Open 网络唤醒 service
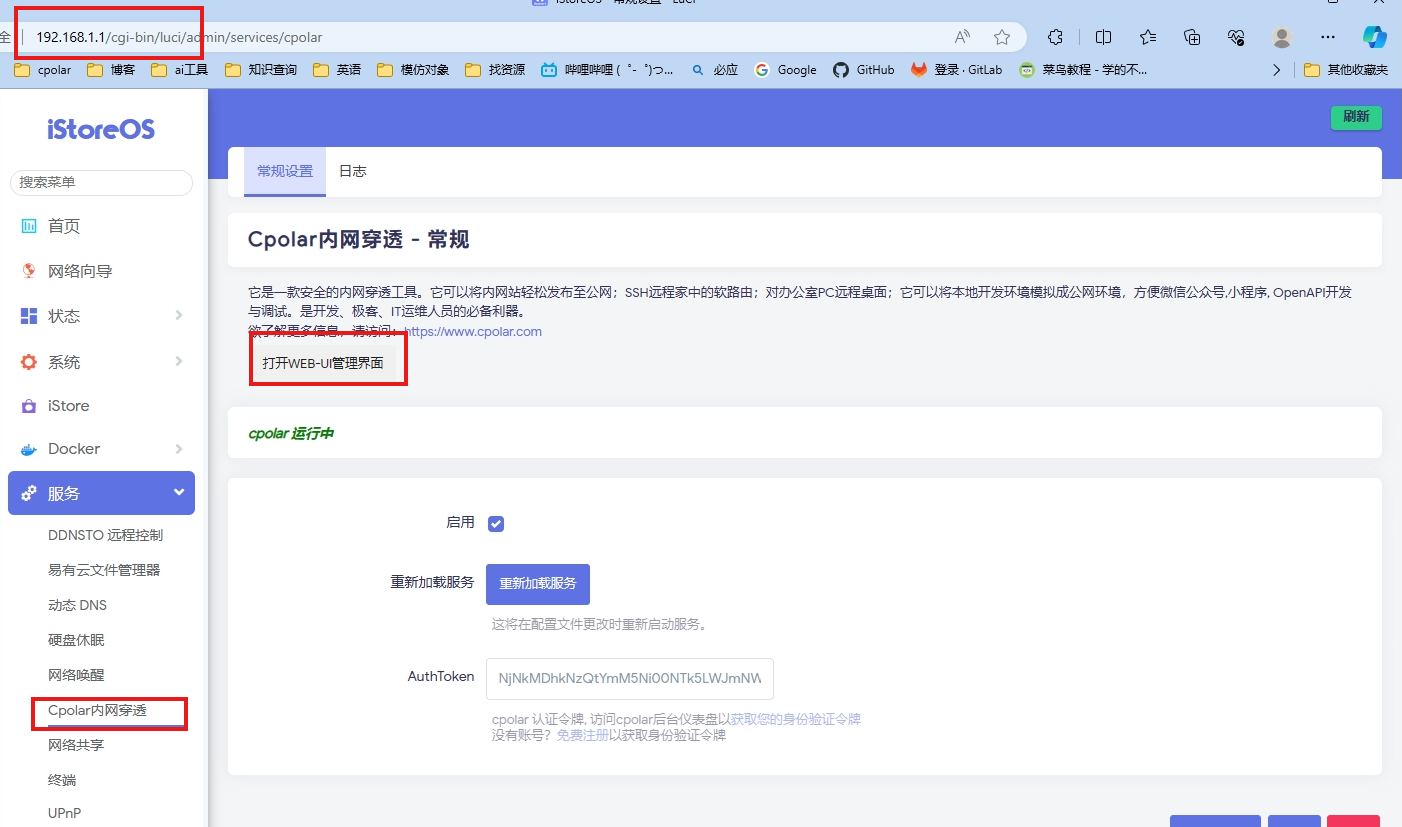This screenshot has width=1402, height=827. point(76,675)
